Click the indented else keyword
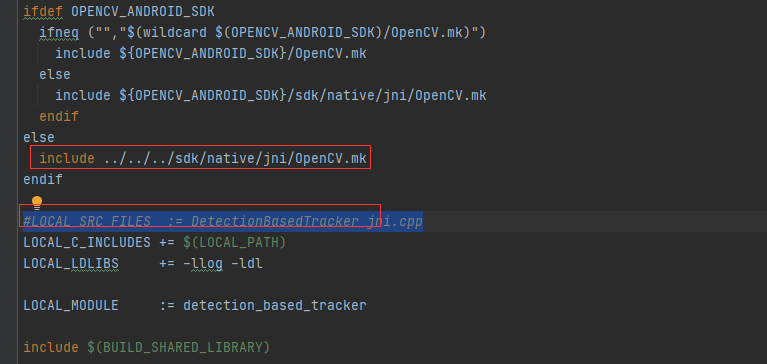 (x=55, y=74)
